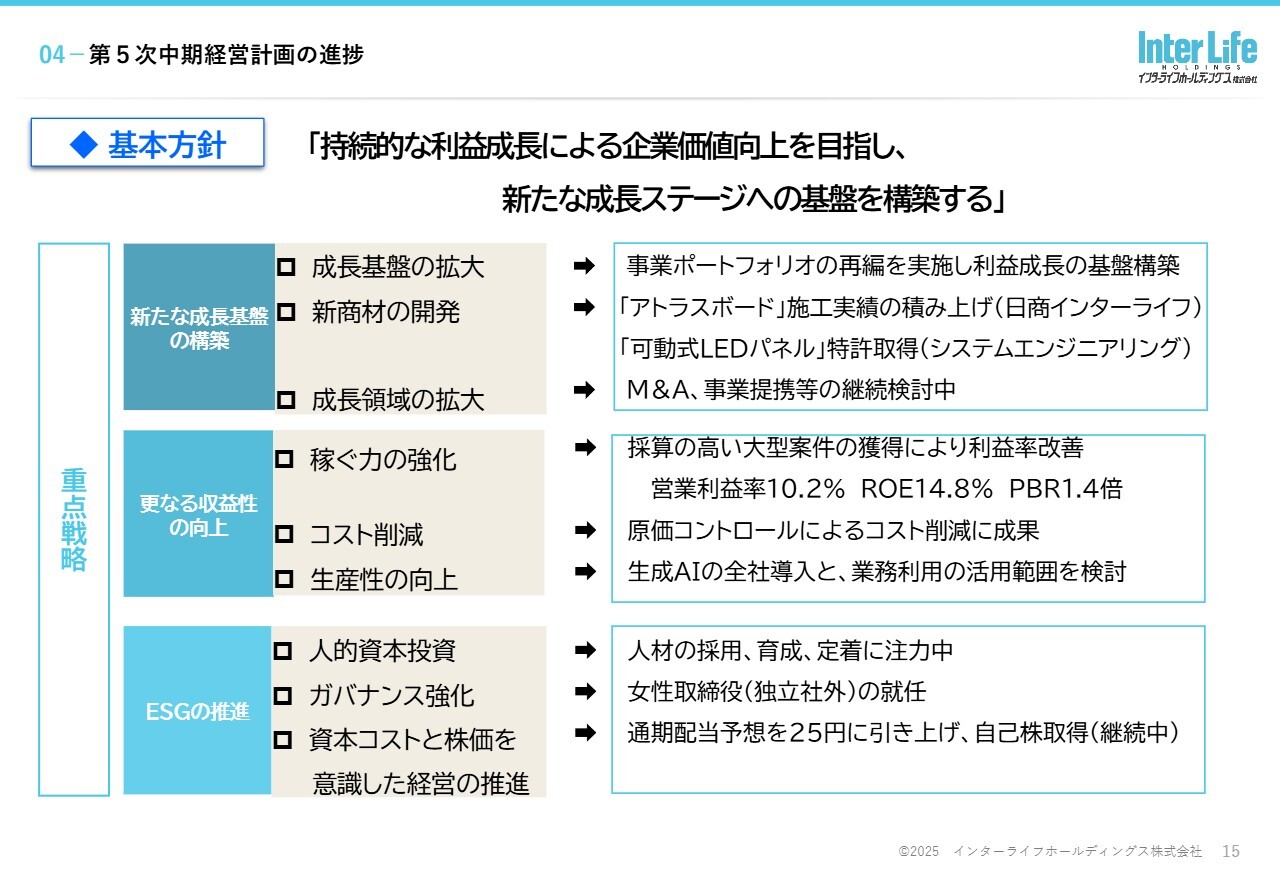Click the arrow next to 成長基盤の拡大
Viewport: 1280px width, 886px height.
585,266
